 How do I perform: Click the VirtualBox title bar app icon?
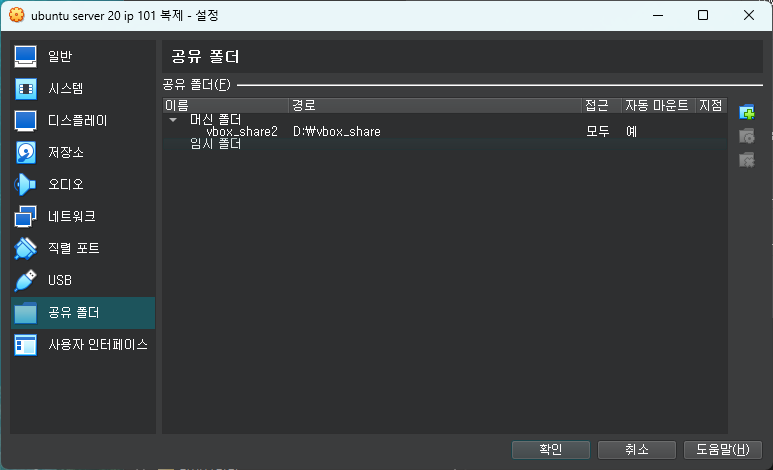click(17, 15)
